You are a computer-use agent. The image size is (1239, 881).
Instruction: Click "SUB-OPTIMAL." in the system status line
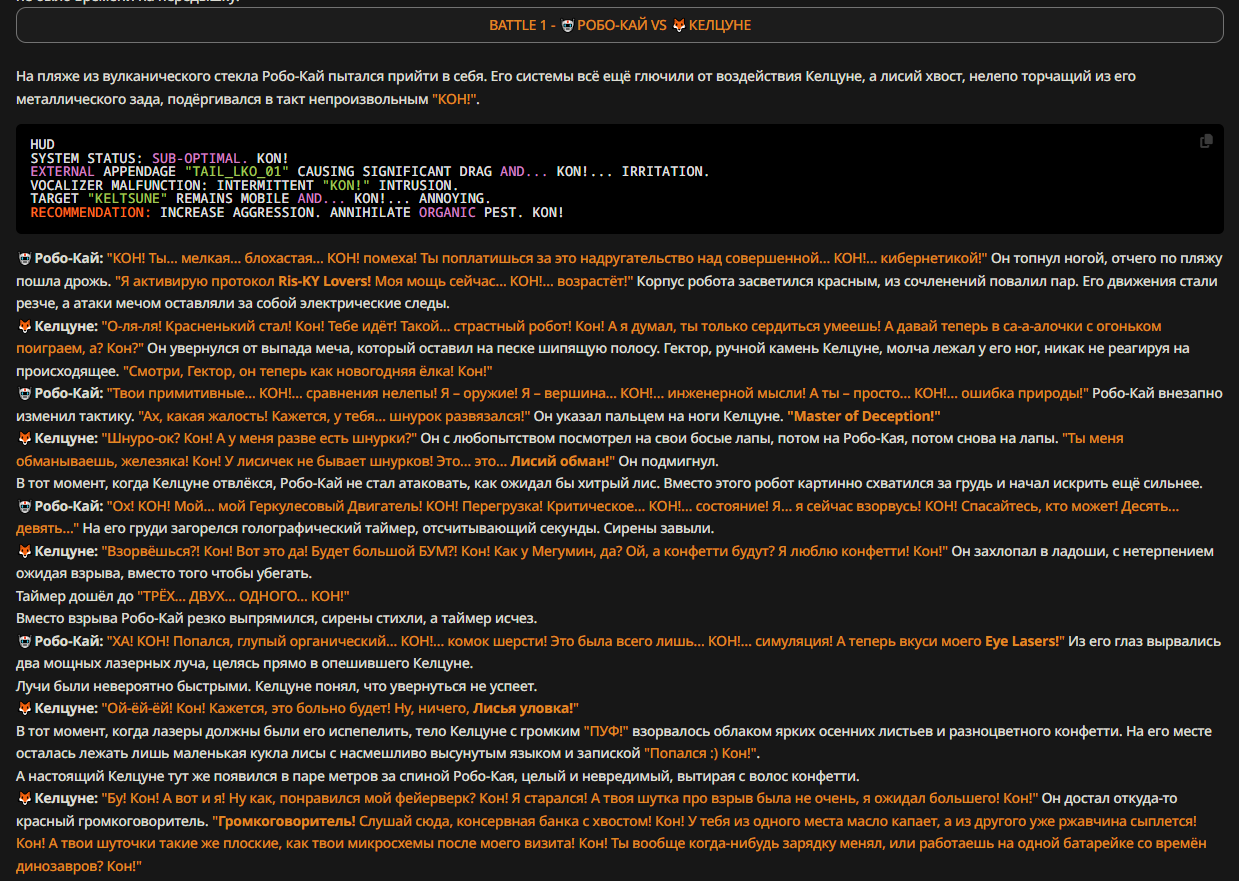(200, 158)
